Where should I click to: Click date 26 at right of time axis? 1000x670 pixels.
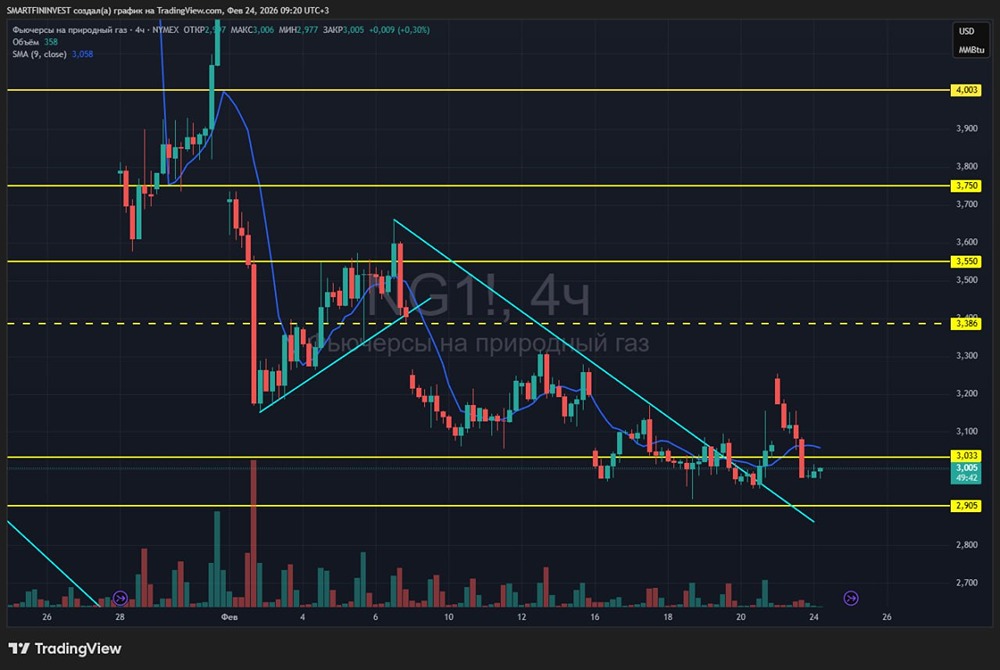tap(886, 617)
